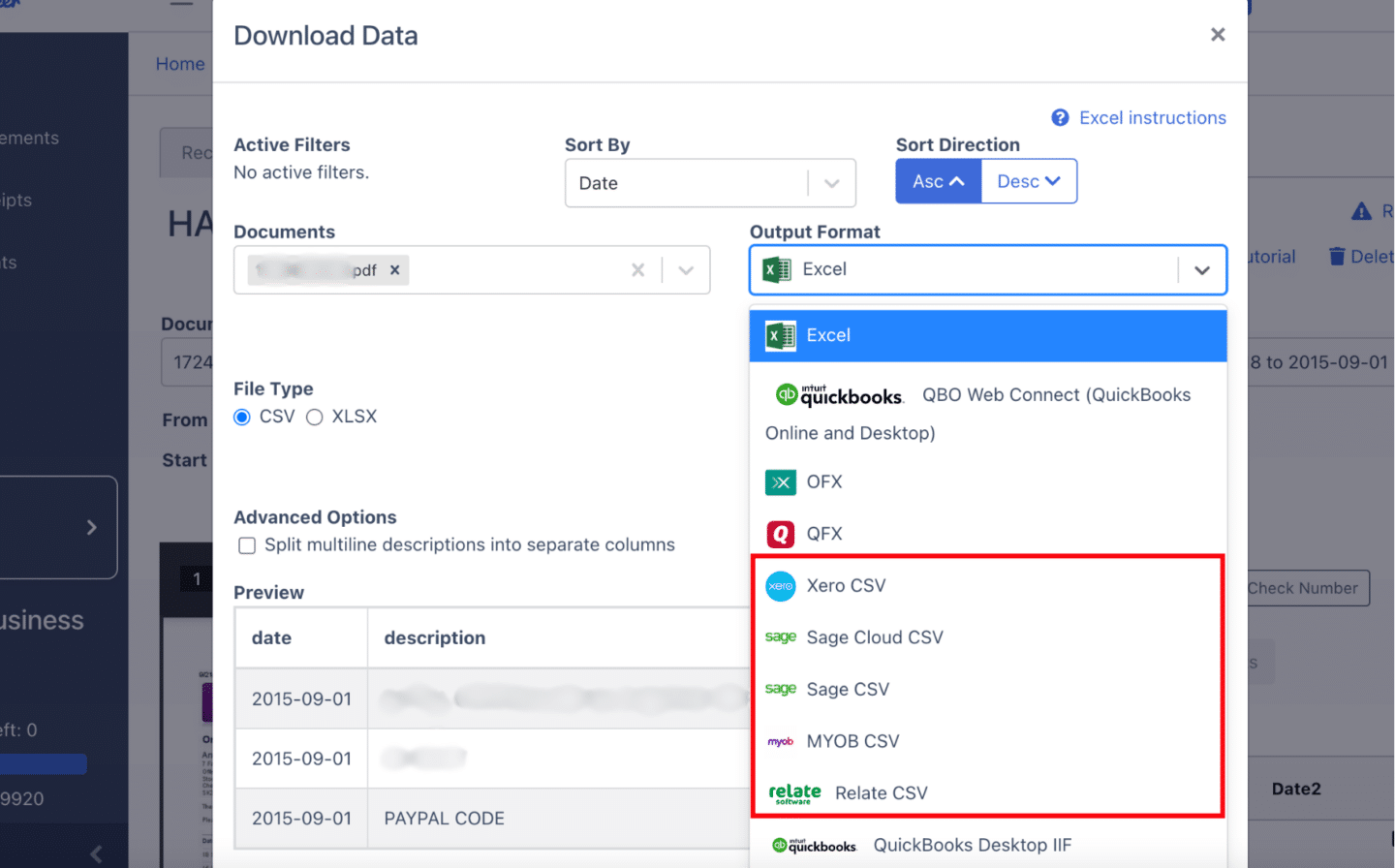The width and height of the screenshot is (1395, 868).
Task: Click the QuickBooks logo next to Desktop IIF
Action: pyautogui.click(x=815, y=846)
